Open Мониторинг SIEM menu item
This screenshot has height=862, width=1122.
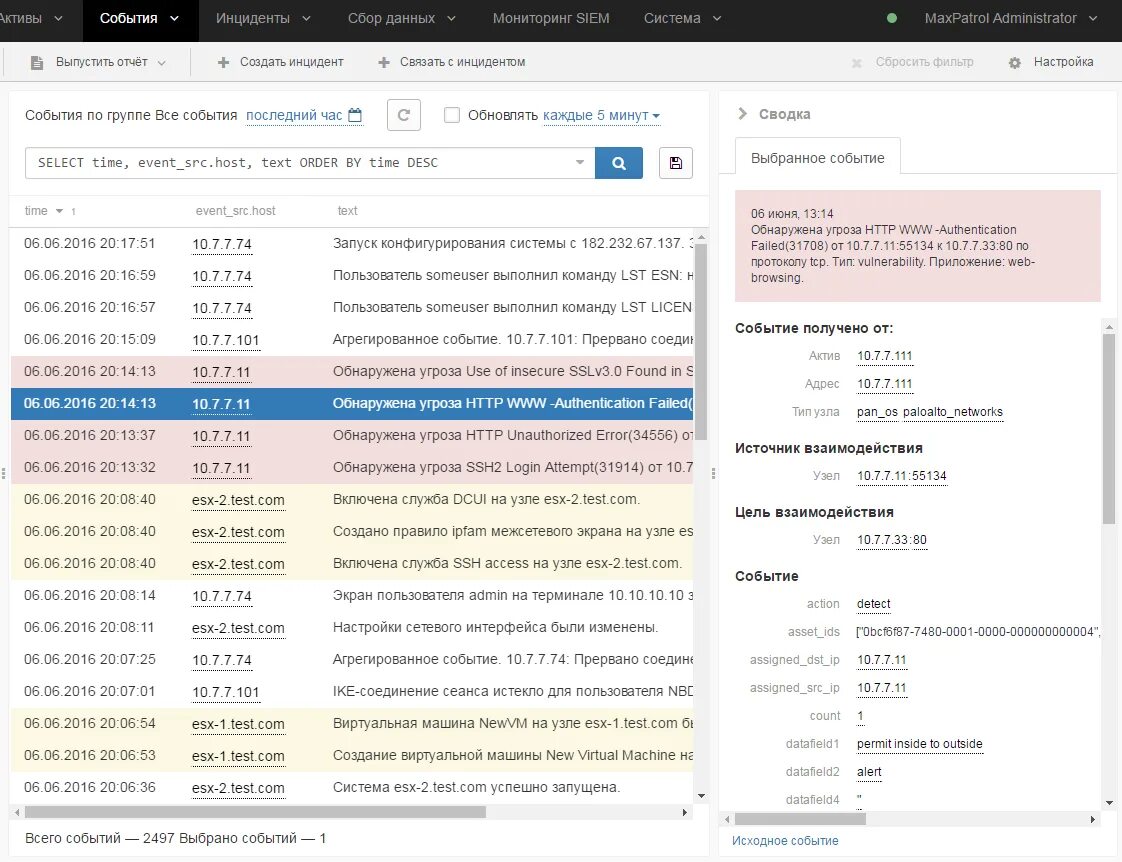click(x=551, y=19)
